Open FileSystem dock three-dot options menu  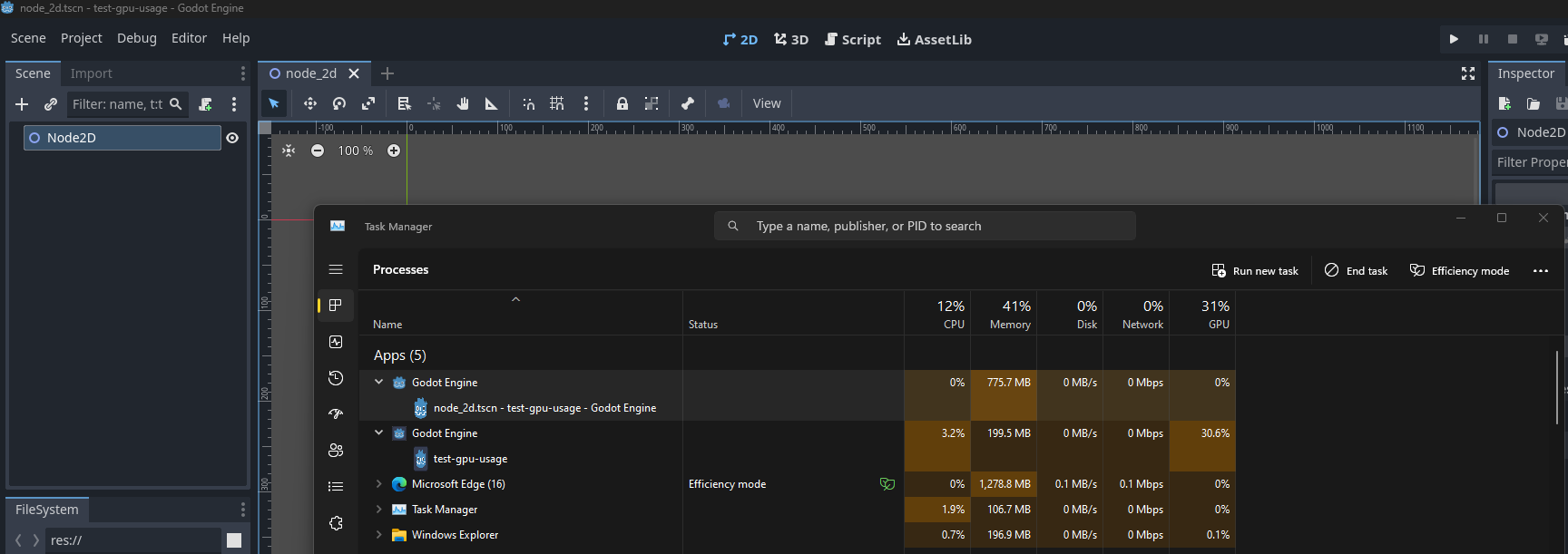click(242, 510)
